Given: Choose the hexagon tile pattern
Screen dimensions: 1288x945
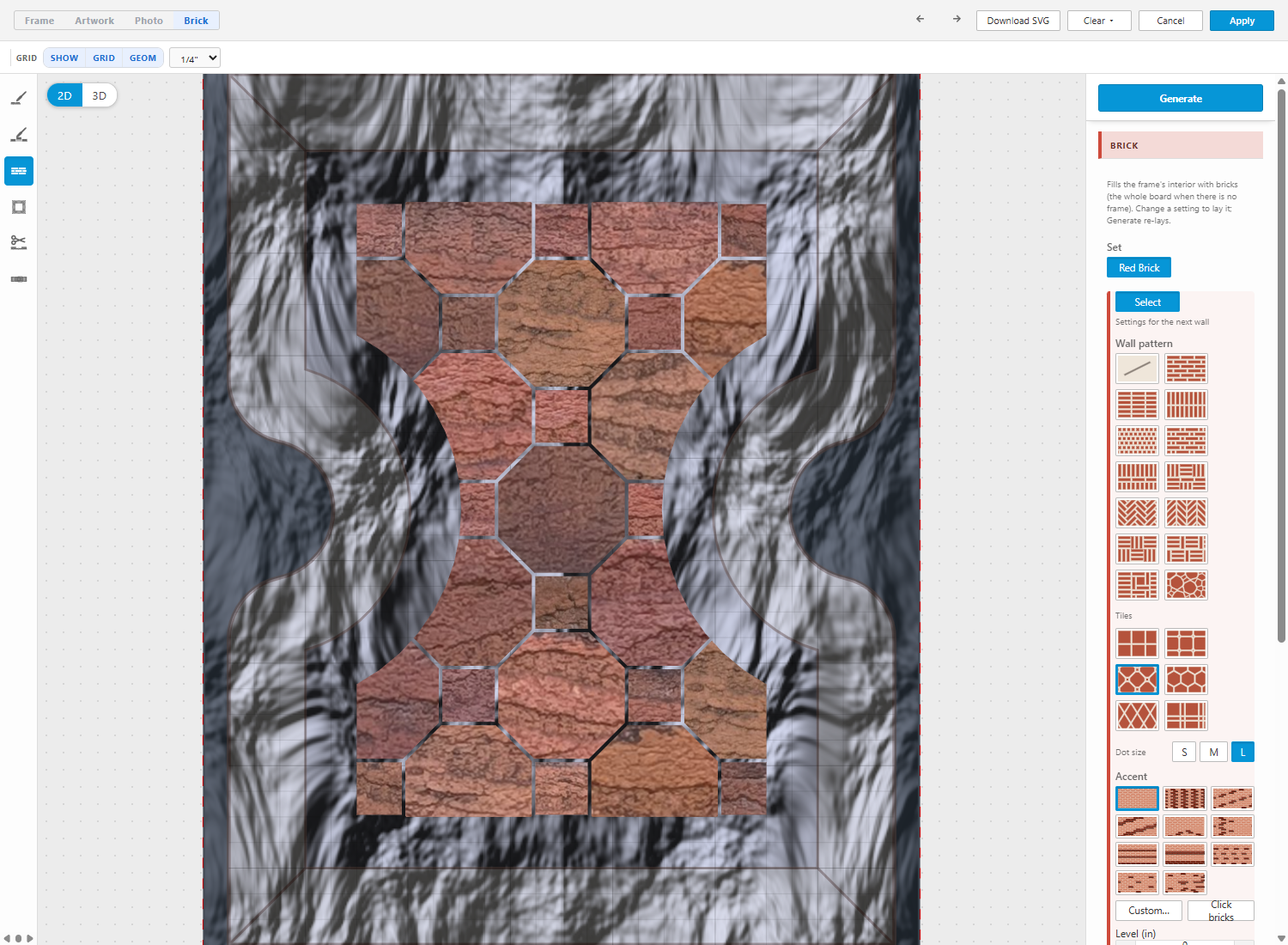Looking at the screenshot, I should [x=1187, y=680].
